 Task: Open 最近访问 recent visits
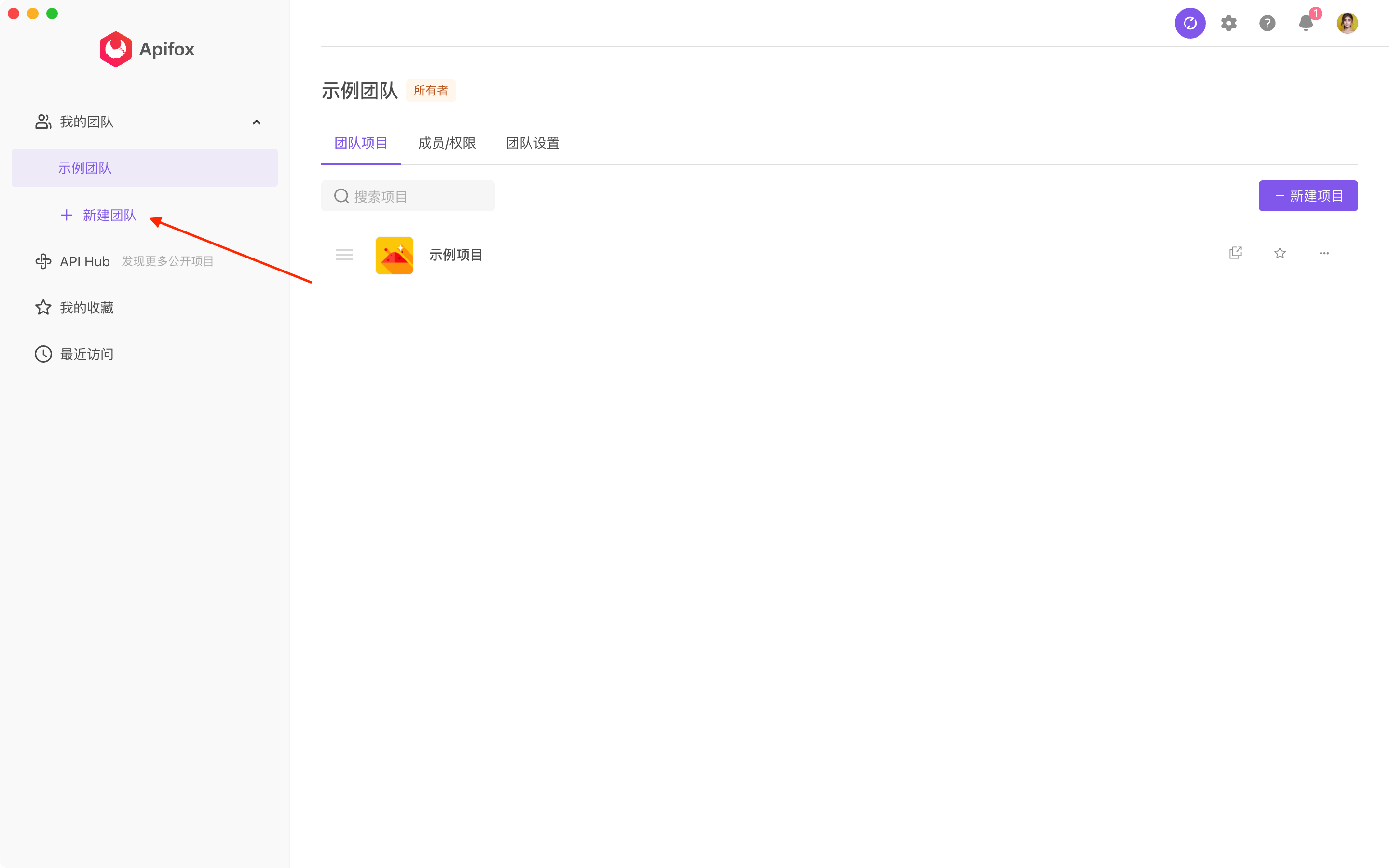[86, 354]
